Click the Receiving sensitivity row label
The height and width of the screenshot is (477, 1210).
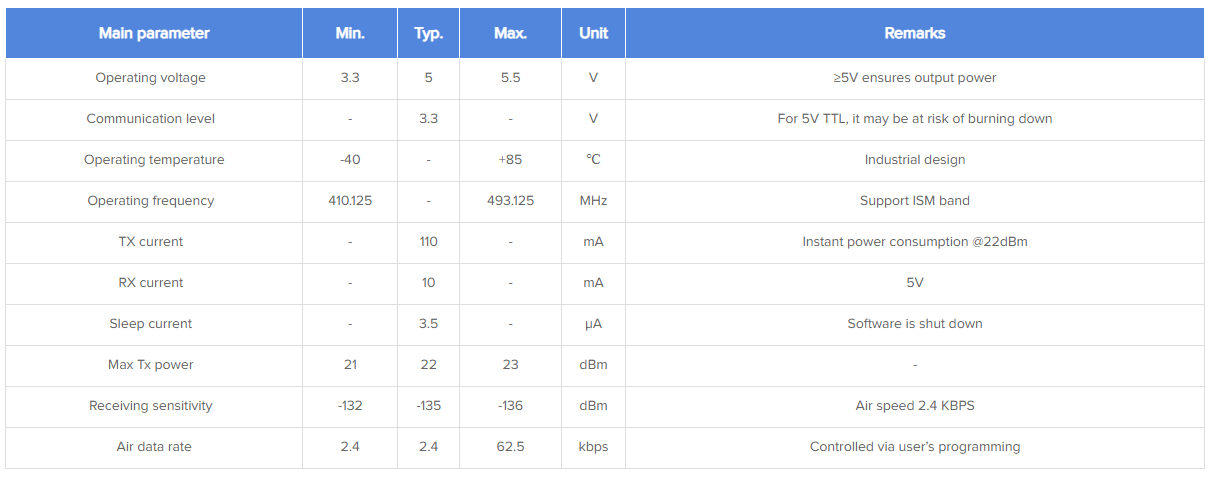point(151,406)
